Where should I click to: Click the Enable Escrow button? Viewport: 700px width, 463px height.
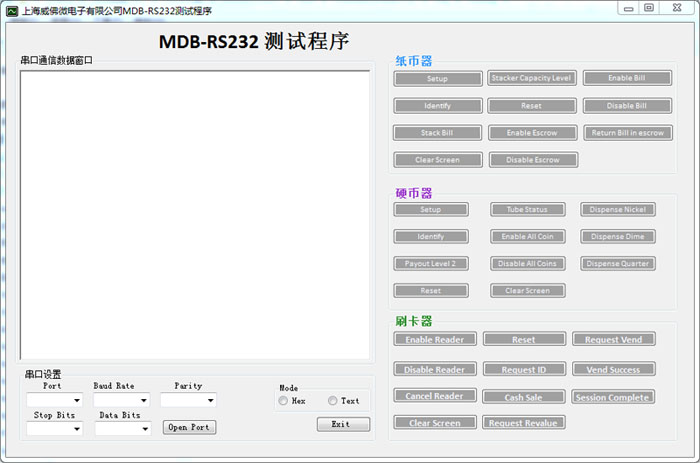532,132
